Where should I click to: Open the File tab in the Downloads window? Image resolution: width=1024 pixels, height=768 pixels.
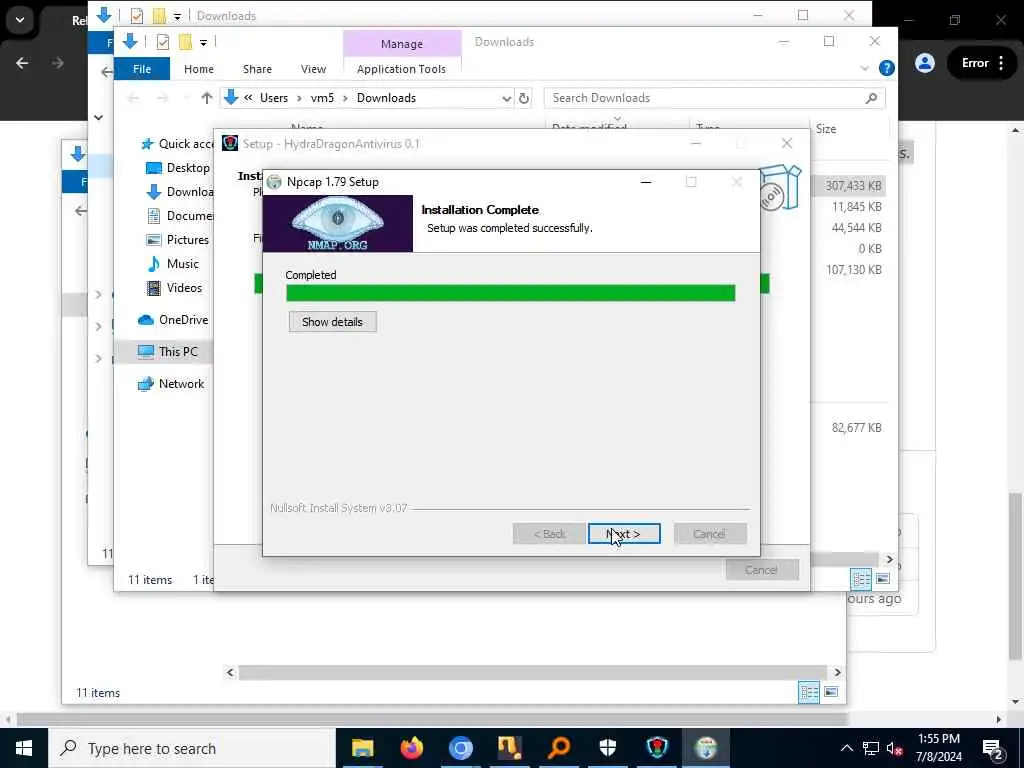click(x=142, y=69)
